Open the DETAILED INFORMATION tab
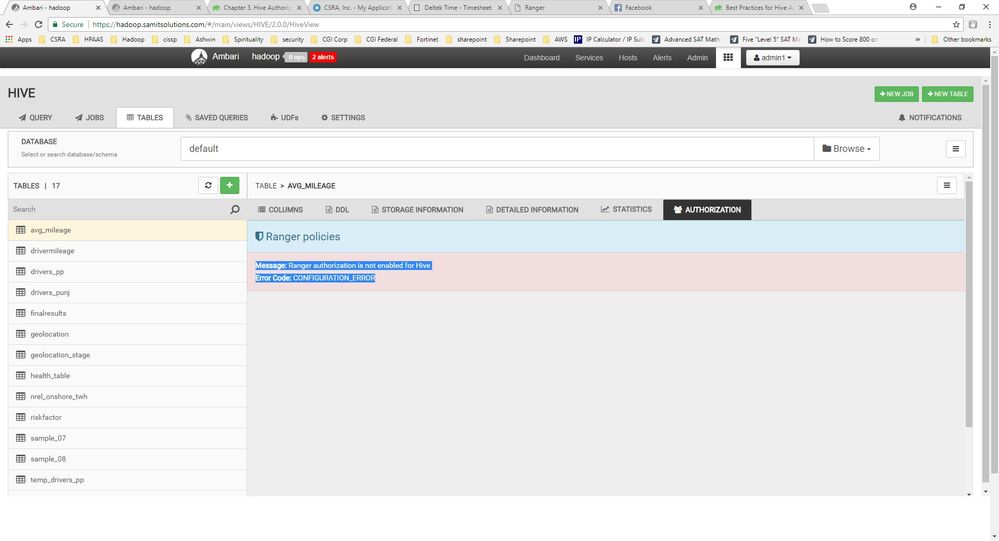This screenshot has width=999, height=541. point(532,210)
